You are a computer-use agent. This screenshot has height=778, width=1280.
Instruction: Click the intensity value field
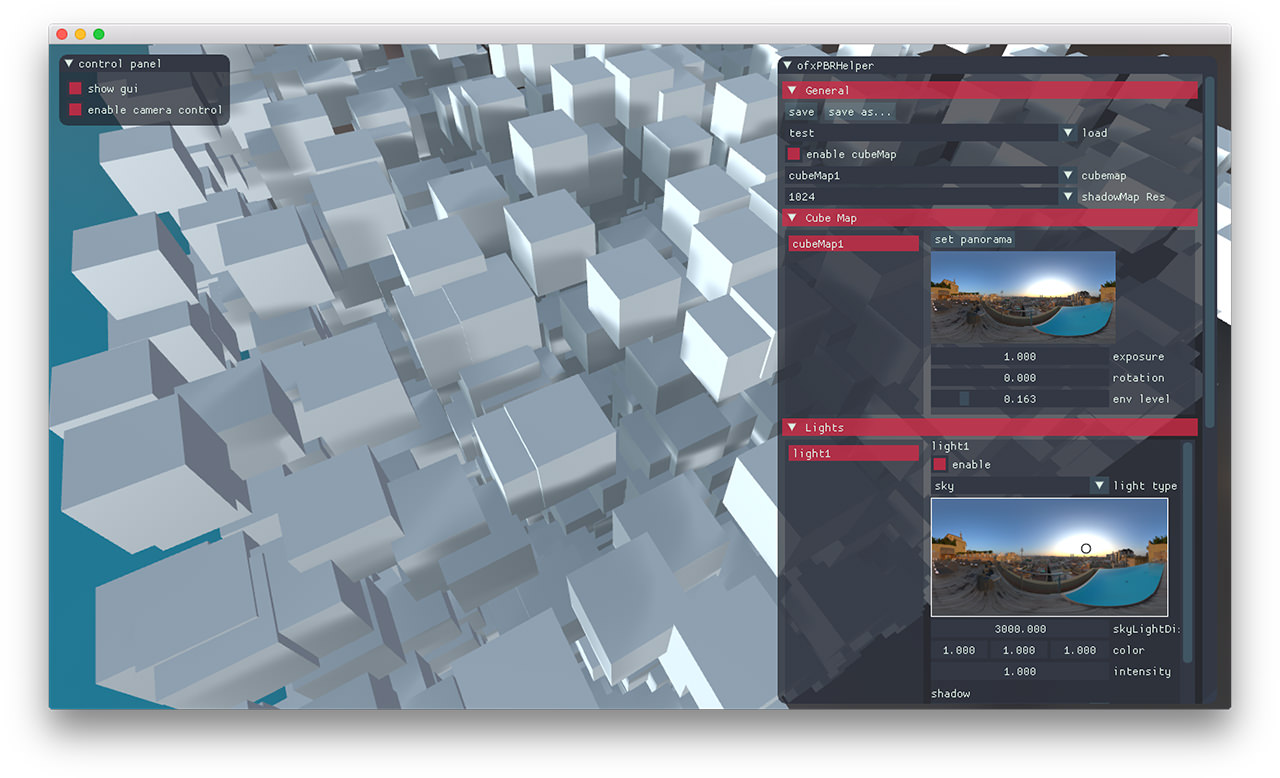(x=1019, y=671)
